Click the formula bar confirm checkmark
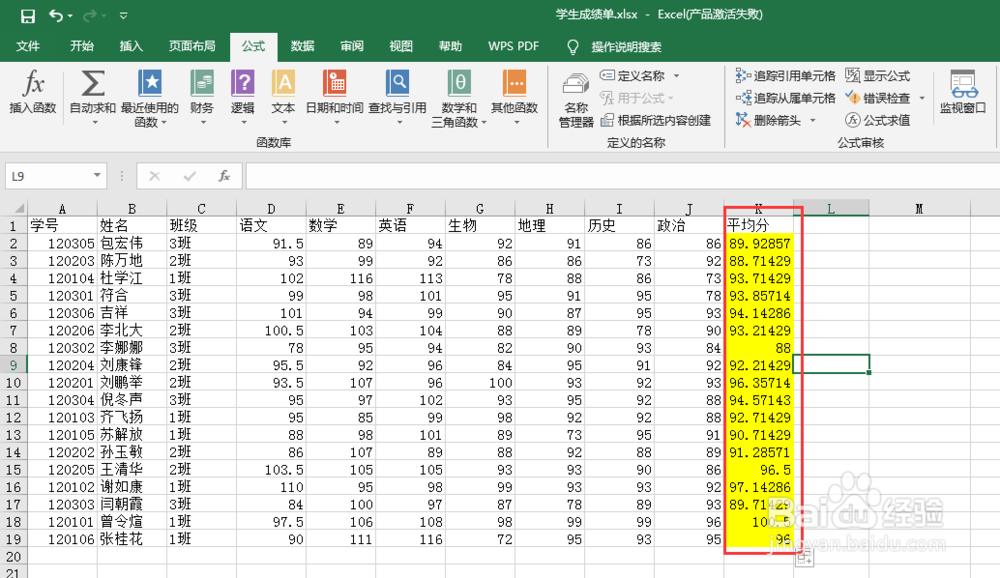1000x578 pixels. pos(189,176)
